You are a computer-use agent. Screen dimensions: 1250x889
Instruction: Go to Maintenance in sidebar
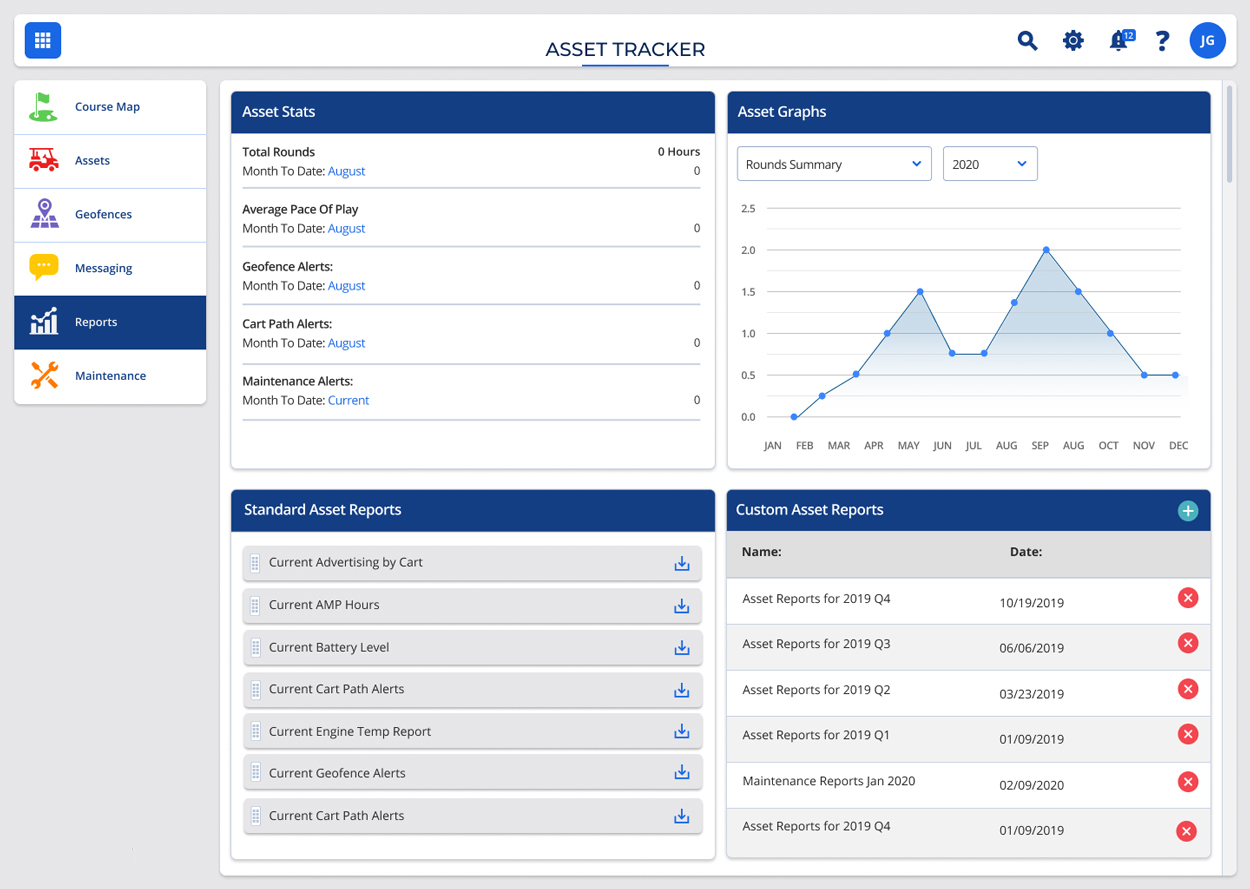(x=110, y=376)
